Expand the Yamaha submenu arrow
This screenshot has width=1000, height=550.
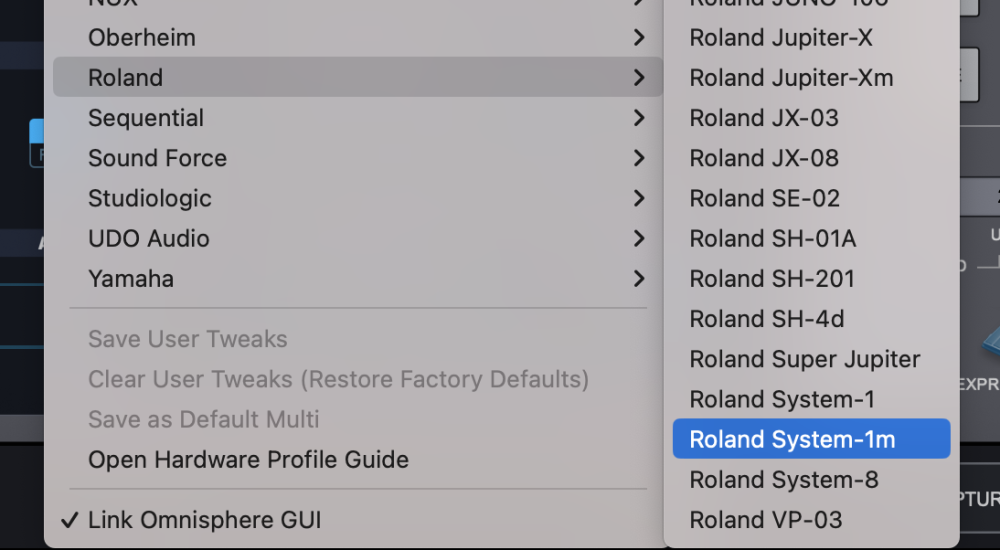click(x=638, y=279)
